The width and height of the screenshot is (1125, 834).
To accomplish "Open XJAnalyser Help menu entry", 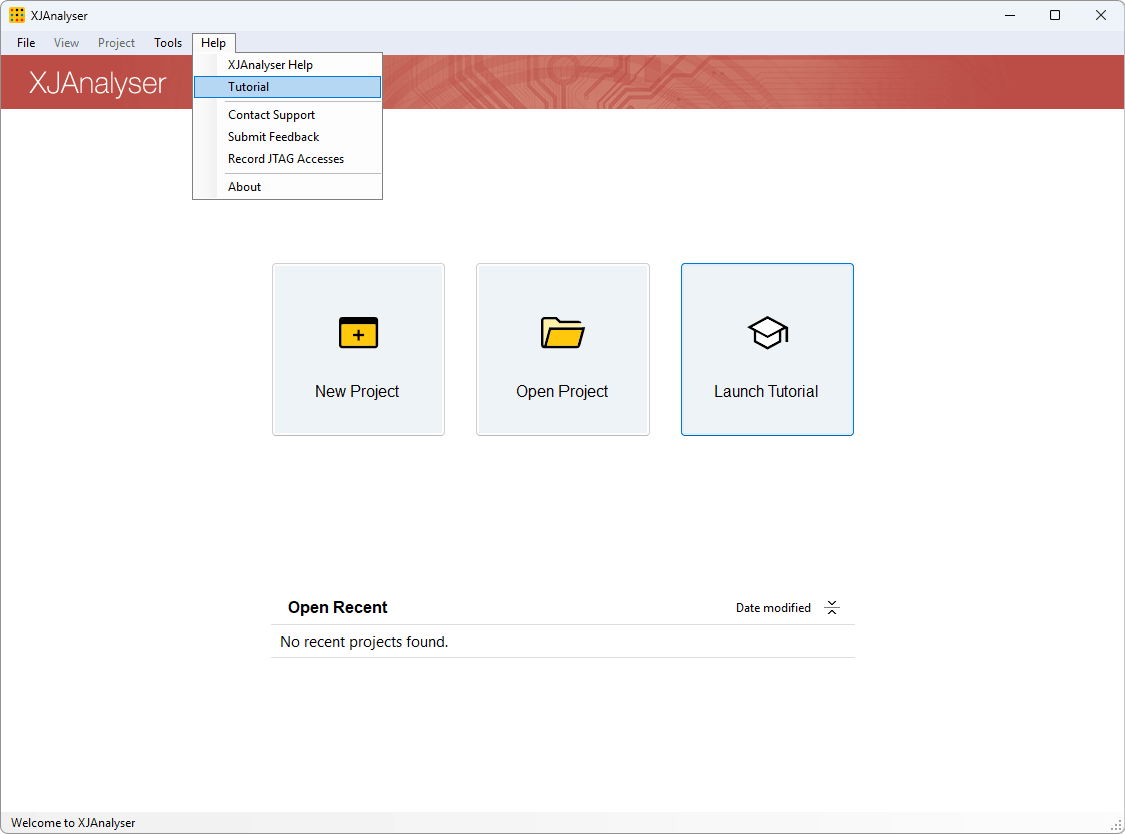I will click(270, 65).
